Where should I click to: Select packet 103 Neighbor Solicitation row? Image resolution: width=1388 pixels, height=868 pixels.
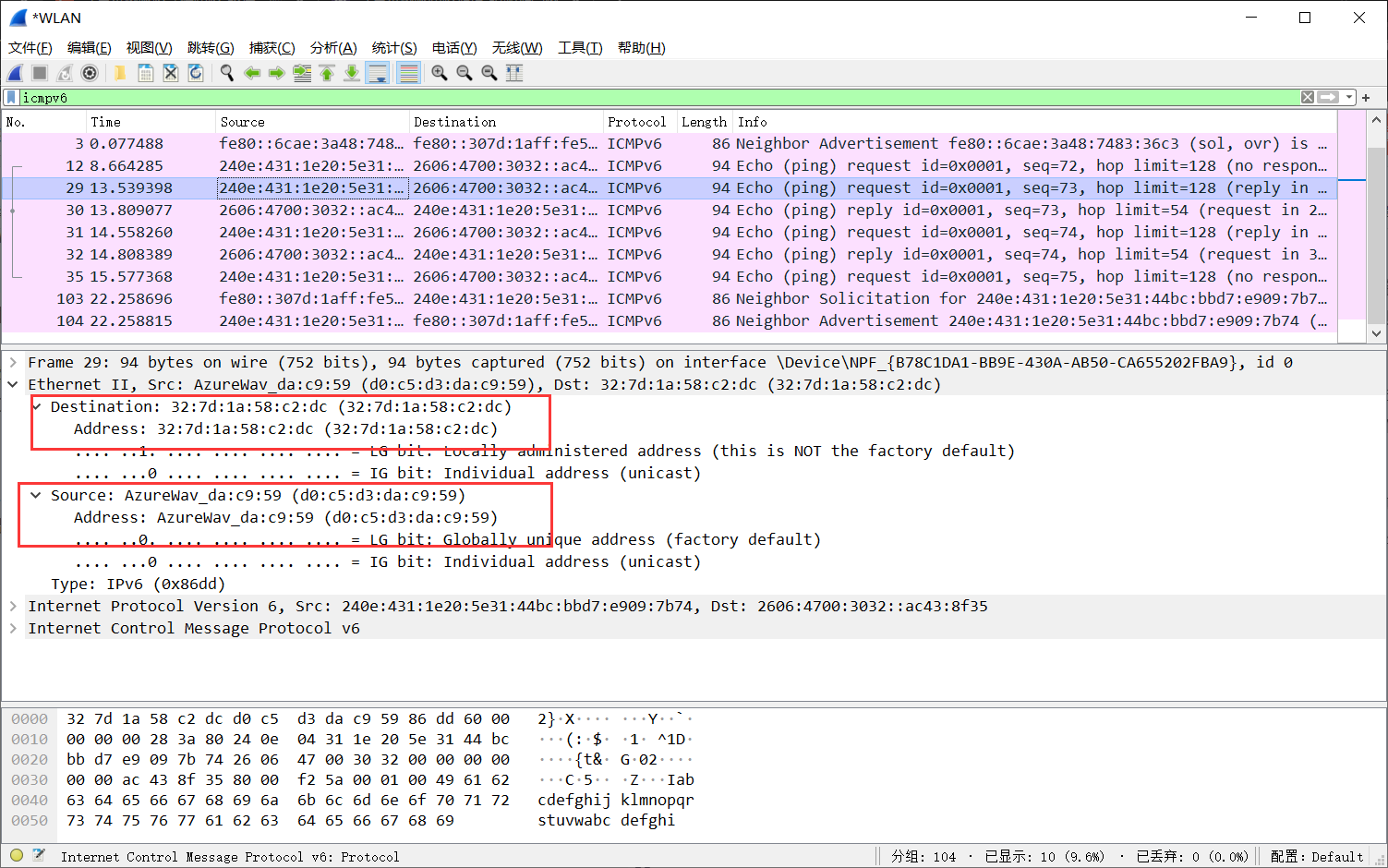point(669,299)
